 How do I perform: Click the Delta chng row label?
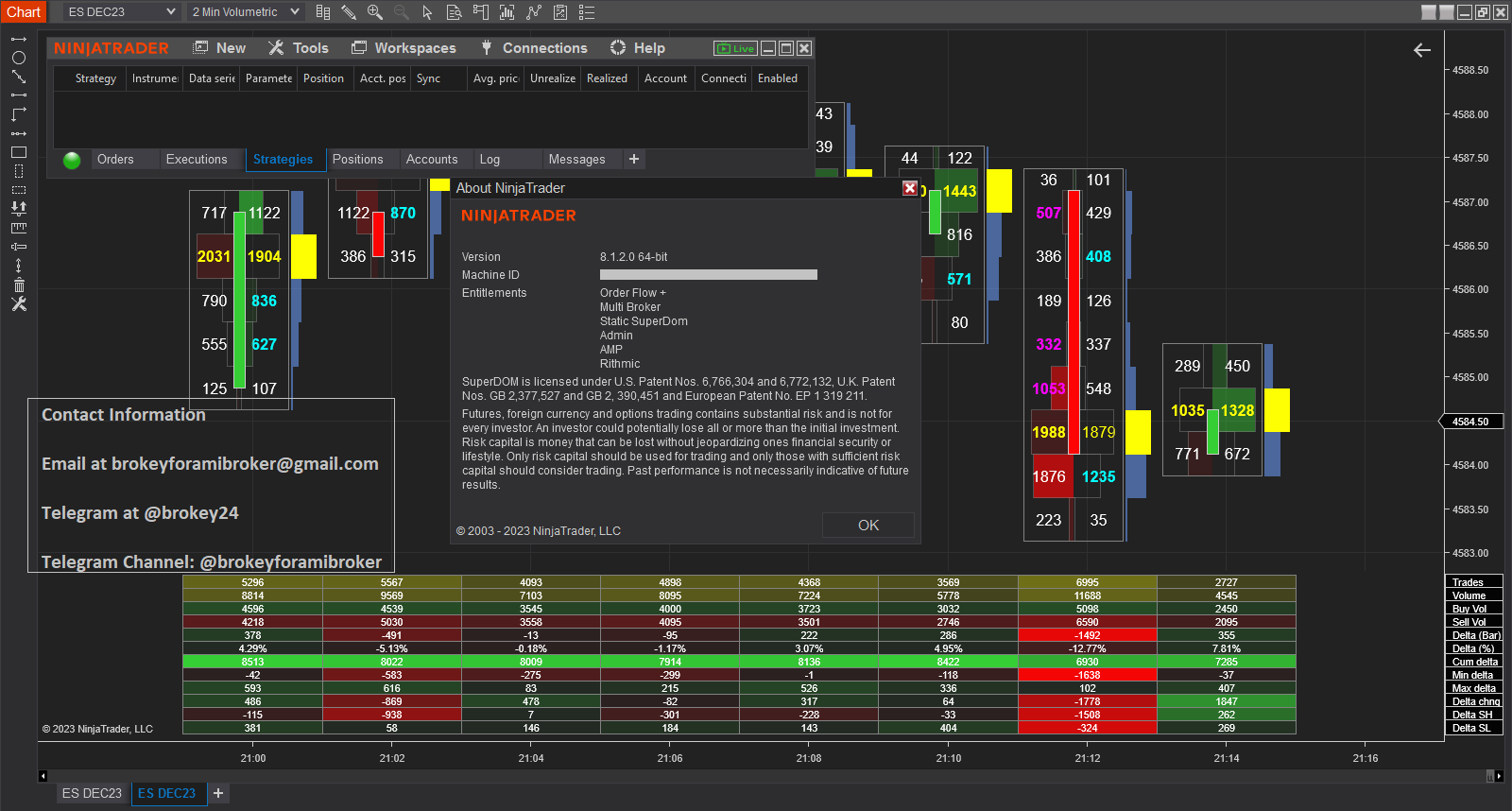tap(1475, 701)
